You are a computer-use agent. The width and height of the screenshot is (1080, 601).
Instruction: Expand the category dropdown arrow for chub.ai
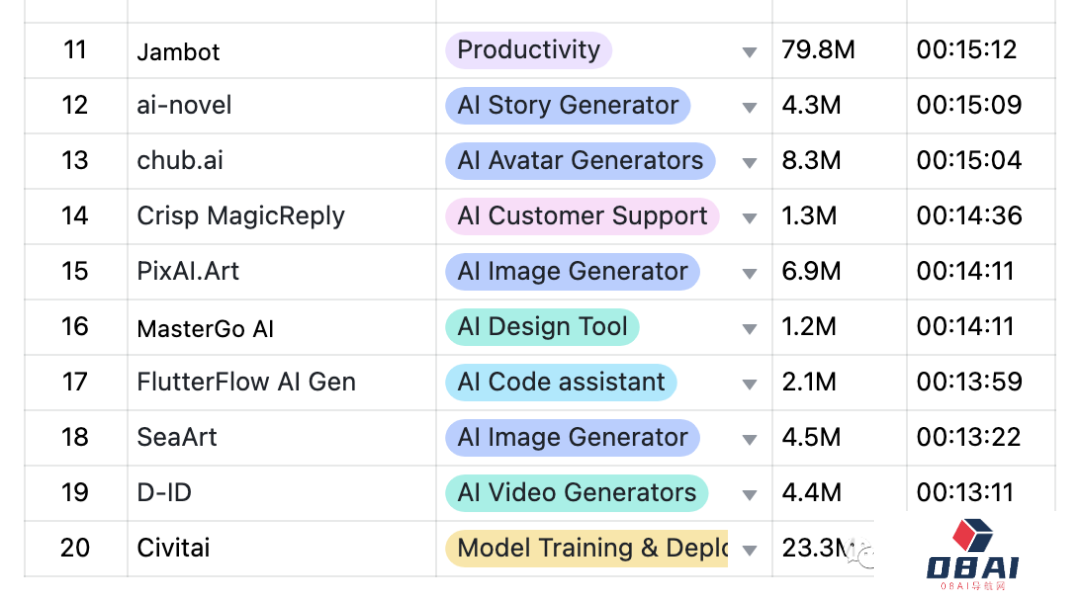pos(749,162)
